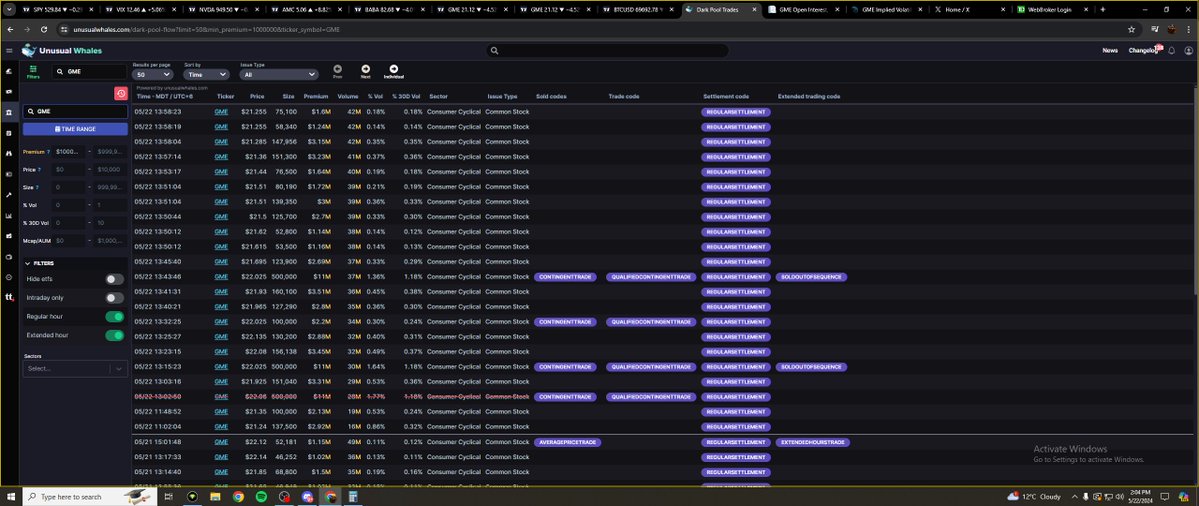Disable the Extended hour toggle
This screenshot has width=1199, height=506.
[115, 335]
